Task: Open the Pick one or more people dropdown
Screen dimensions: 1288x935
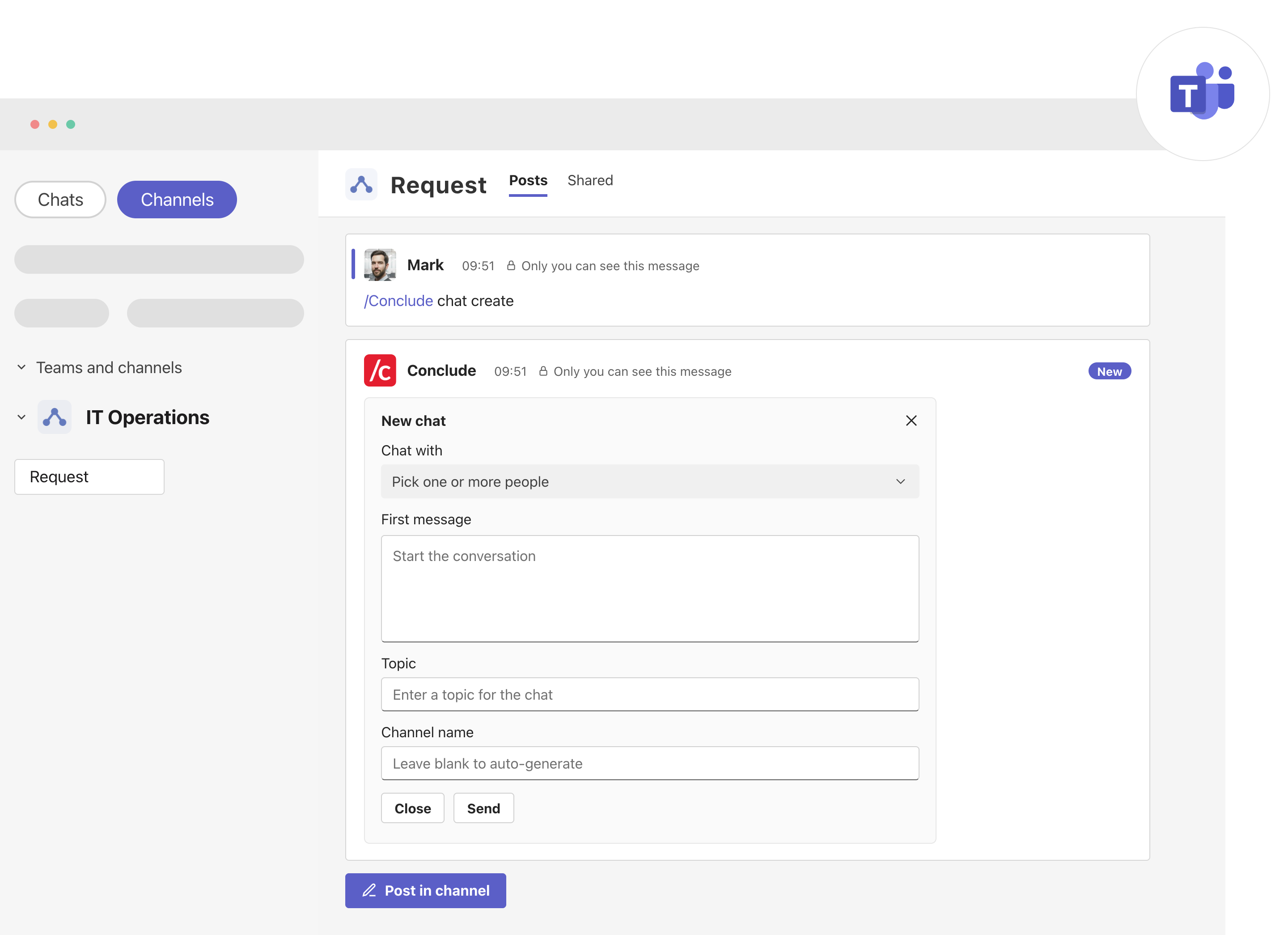Action: [x=650, y=482]
